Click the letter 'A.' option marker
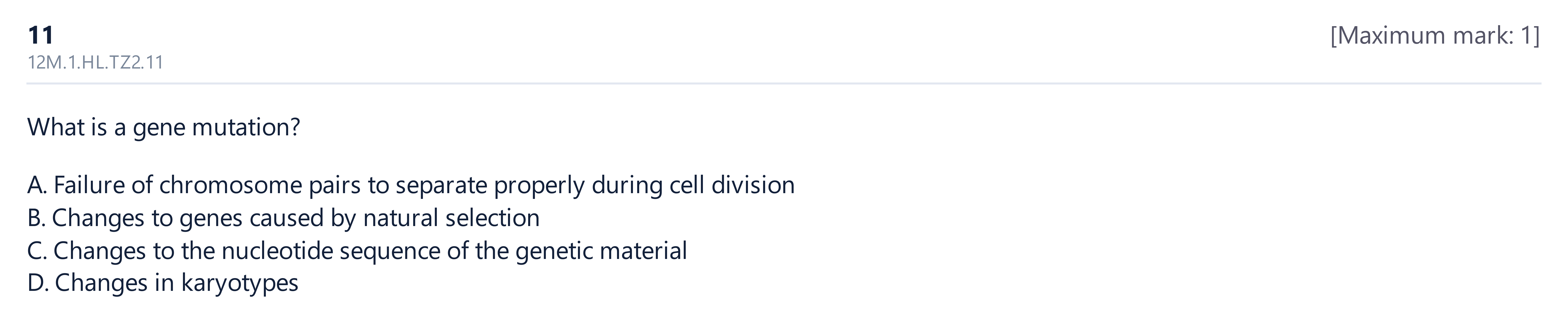The width and height of the screenshot is (1568, 324). tap(37, 185)
